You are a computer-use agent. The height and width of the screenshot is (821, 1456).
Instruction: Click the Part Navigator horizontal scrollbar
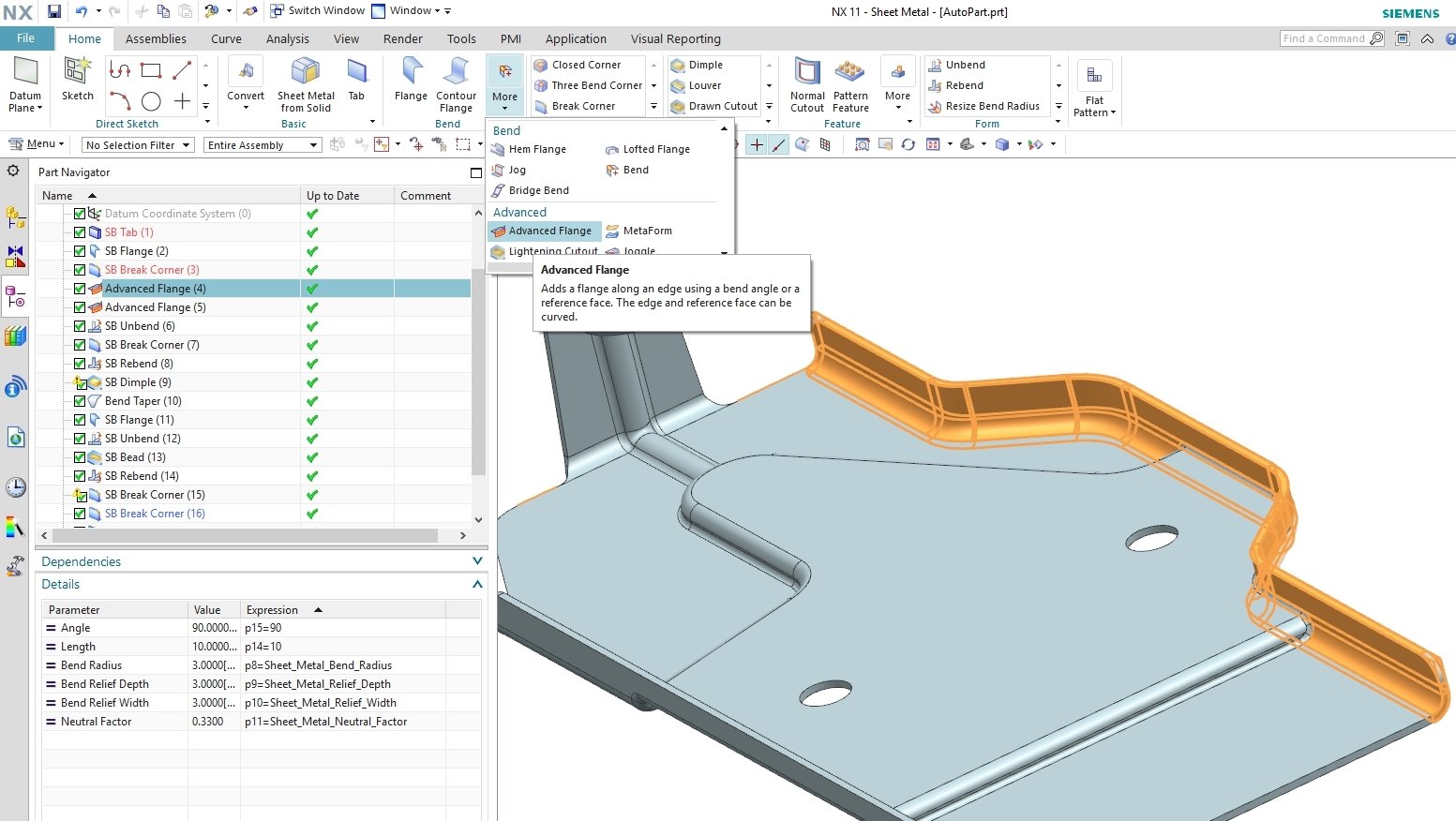[x=245, y=535]
